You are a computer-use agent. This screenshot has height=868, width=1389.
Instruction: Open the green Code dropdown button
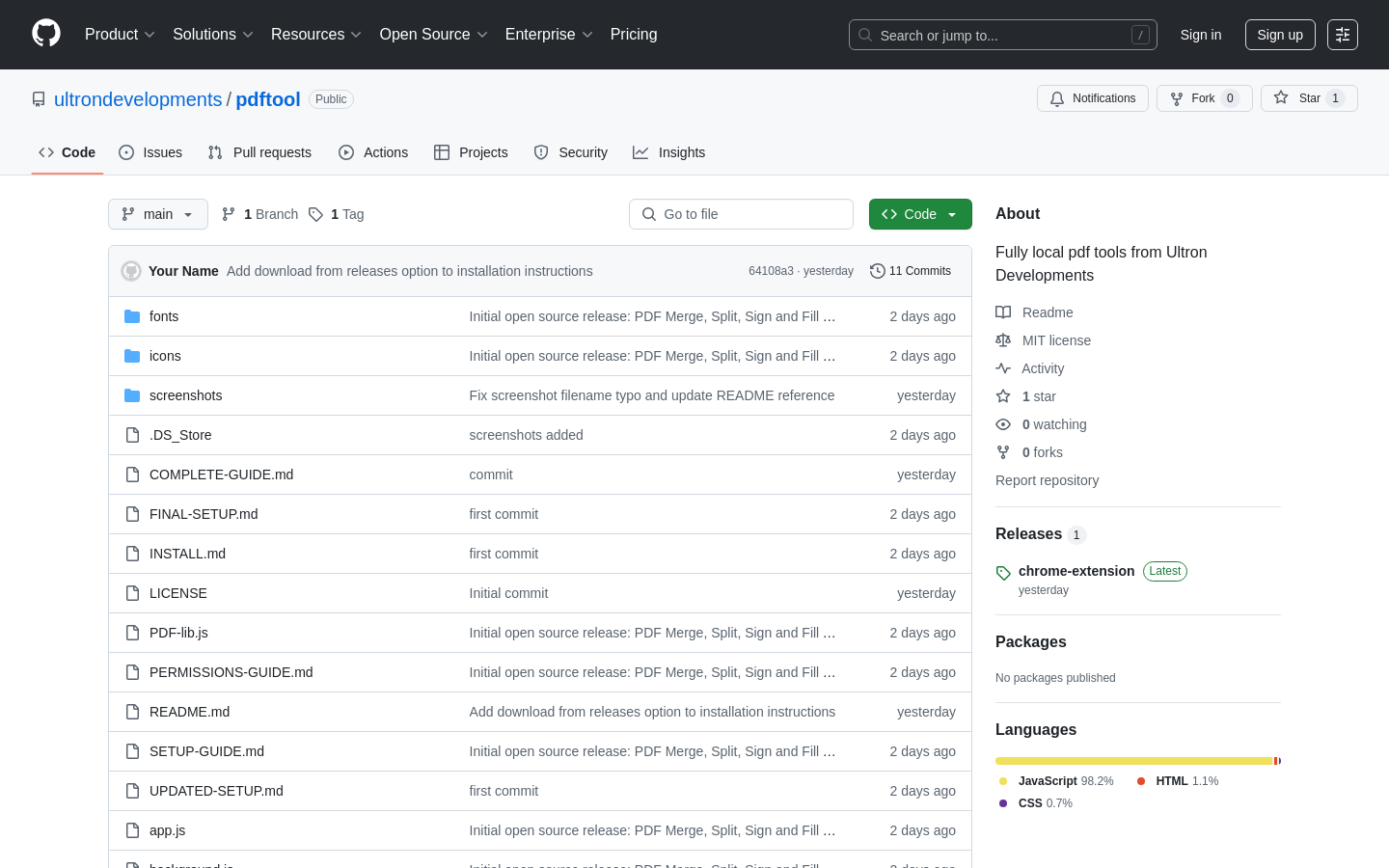pyautogui.click(x=920, y=214)
